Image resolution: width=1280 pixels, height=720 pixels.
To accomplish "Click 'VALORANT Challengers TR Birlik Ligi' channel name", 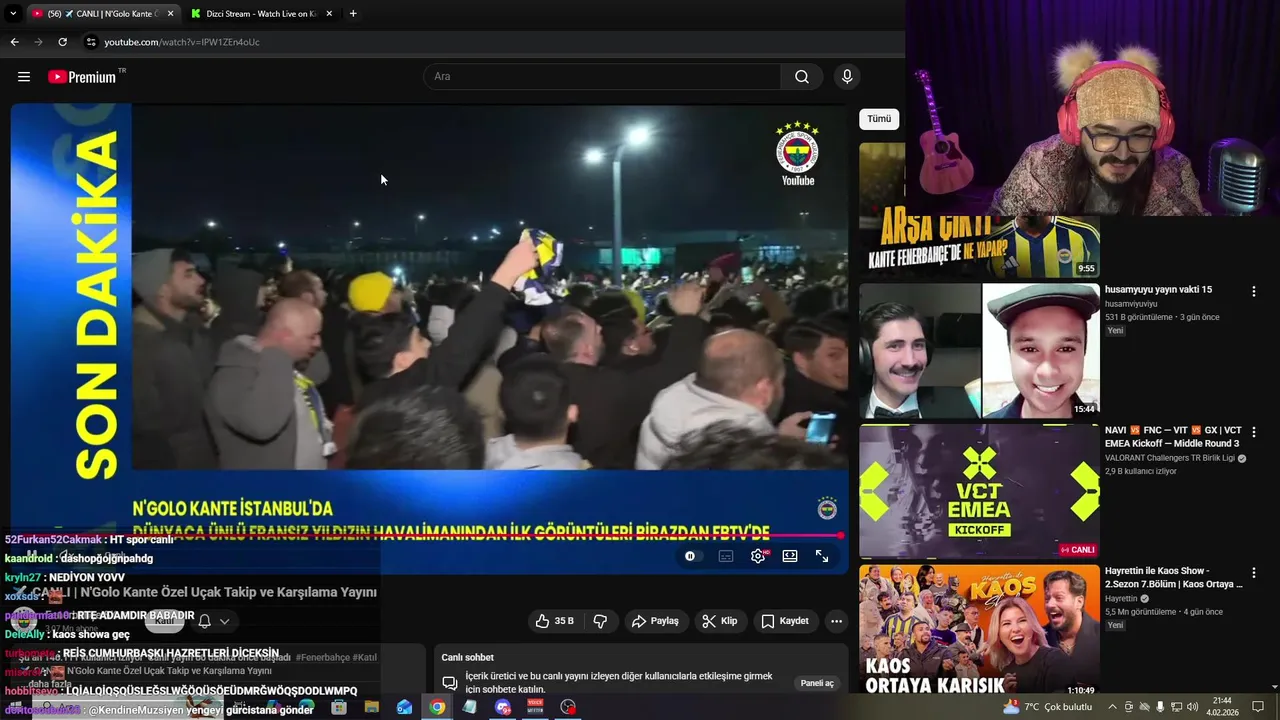I will pos(1170,459).
